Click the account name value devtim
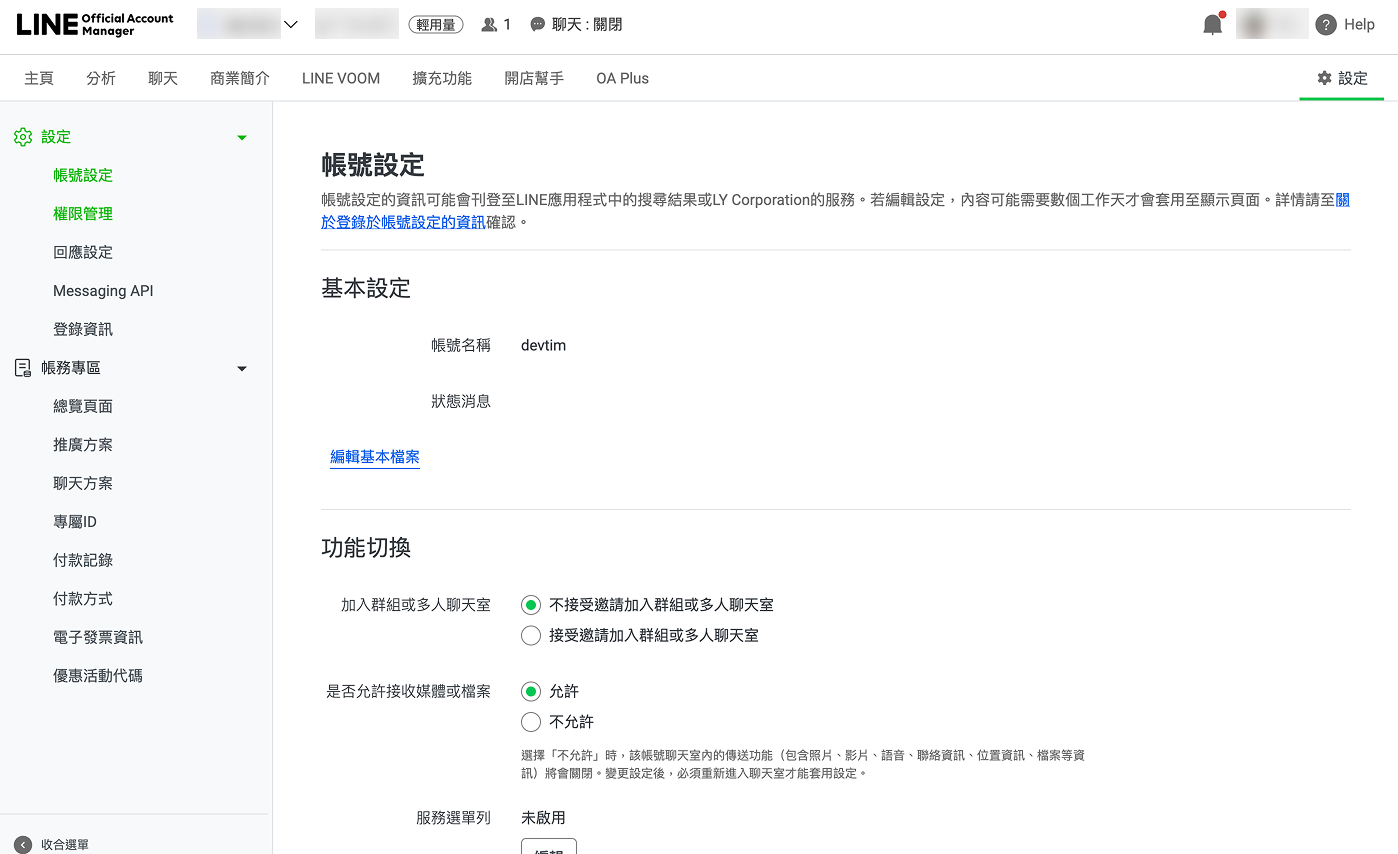This screenshot has width=1398, height=854. point(544,345)
